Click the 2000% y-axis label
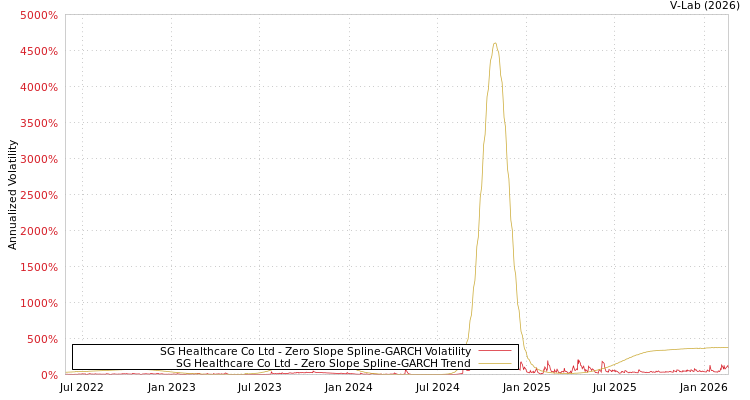The height and width of the screenshot is (400, 750). tap(39, 231)
